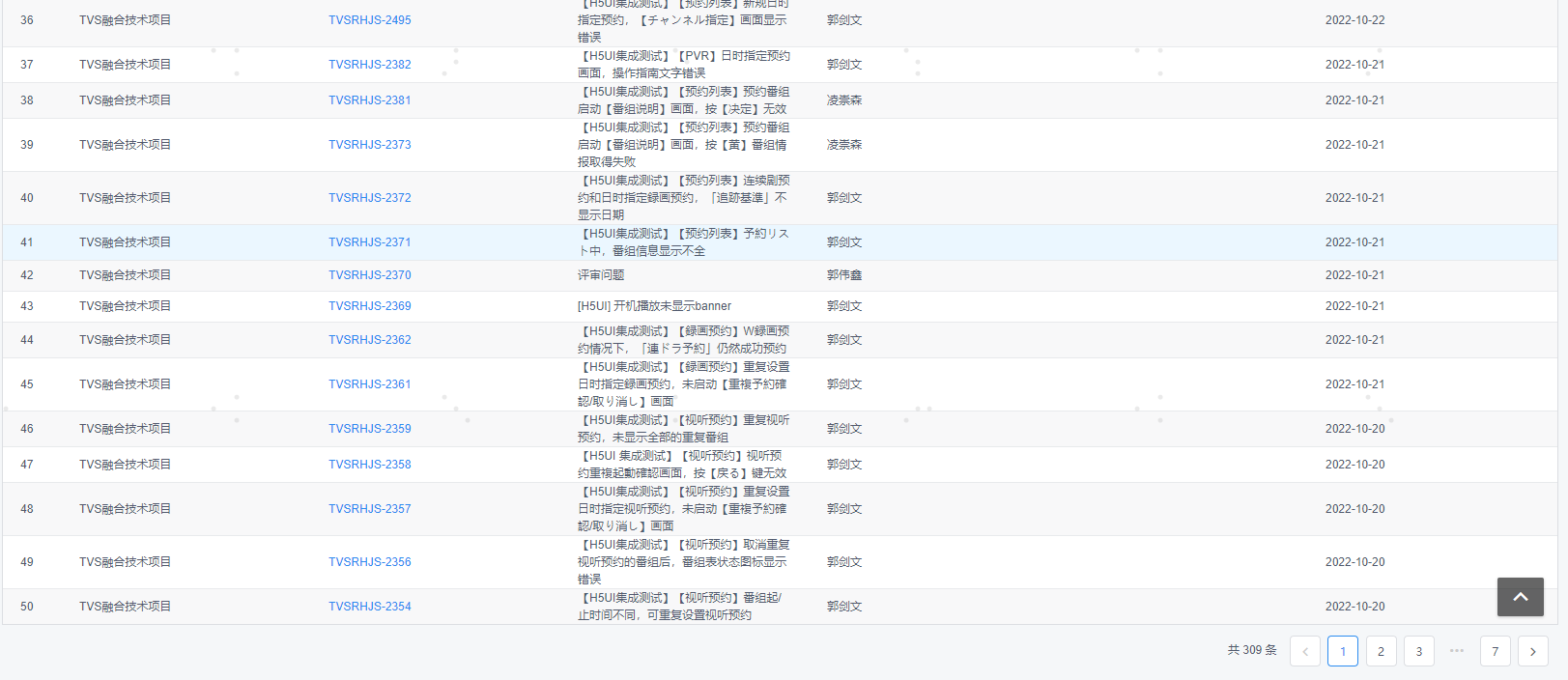This screenshot has height=680, width=1568.
Task: Open TVSRHJS-2362 issue link
Action: (369, 340)
